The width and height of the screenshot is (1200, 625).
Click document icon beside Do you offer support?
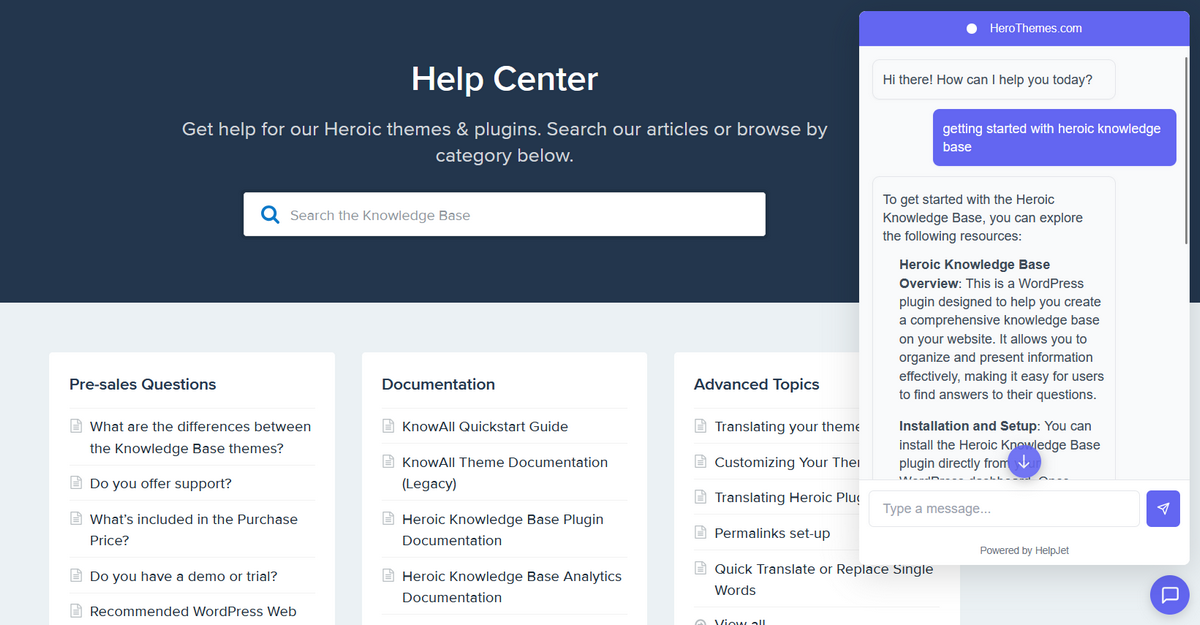click(x=76, y=483)
